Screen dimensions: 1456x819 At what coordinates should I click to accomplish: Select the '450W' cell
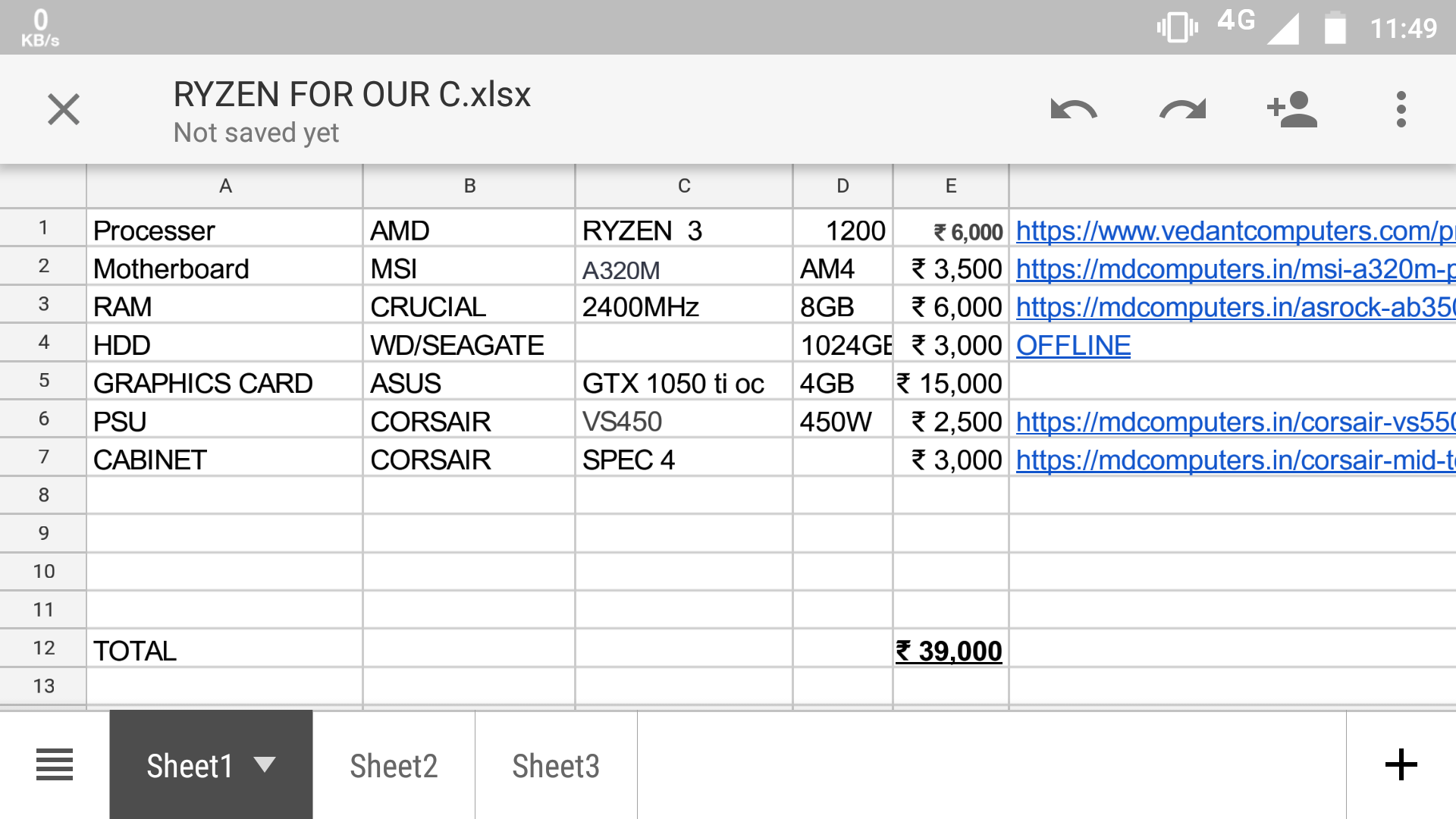[843, 419]
